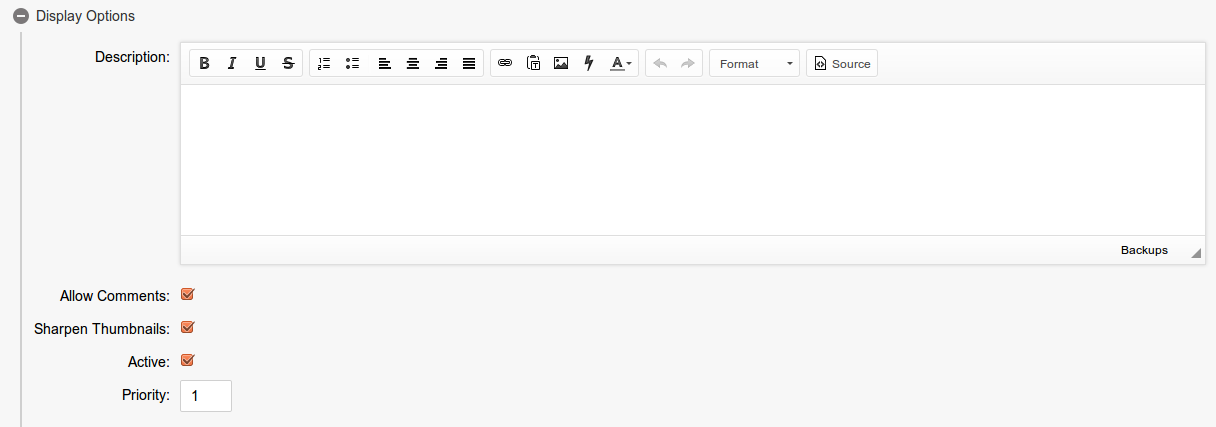Open the Format dropdown
The width and height of the screenshot is (1216, 427).
(x=754, y=64)
